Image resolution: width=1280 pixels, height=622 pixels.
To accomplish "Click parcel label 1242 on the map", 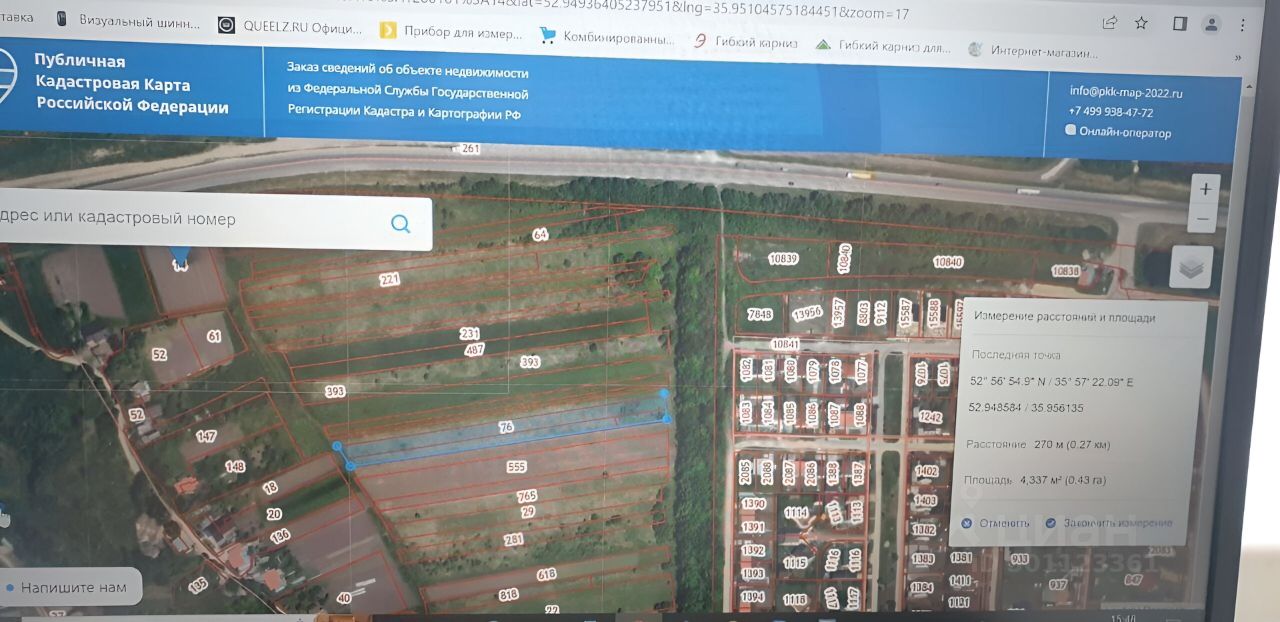I will [x=930, y=417].
